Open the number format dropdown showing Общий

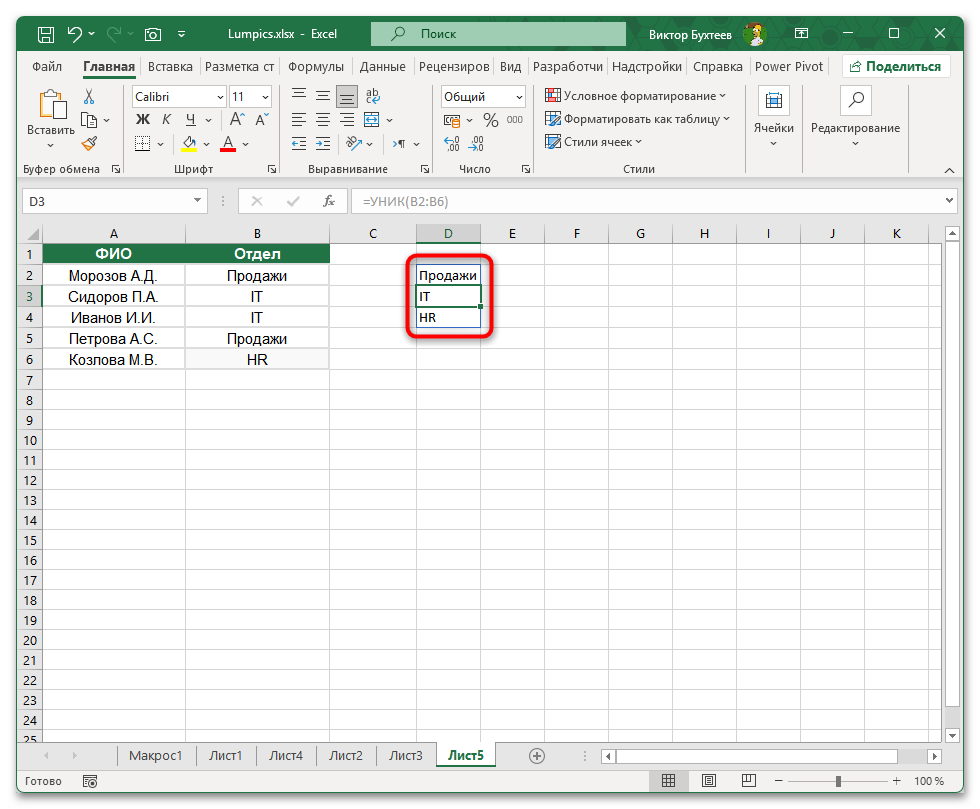pos(484,97)
